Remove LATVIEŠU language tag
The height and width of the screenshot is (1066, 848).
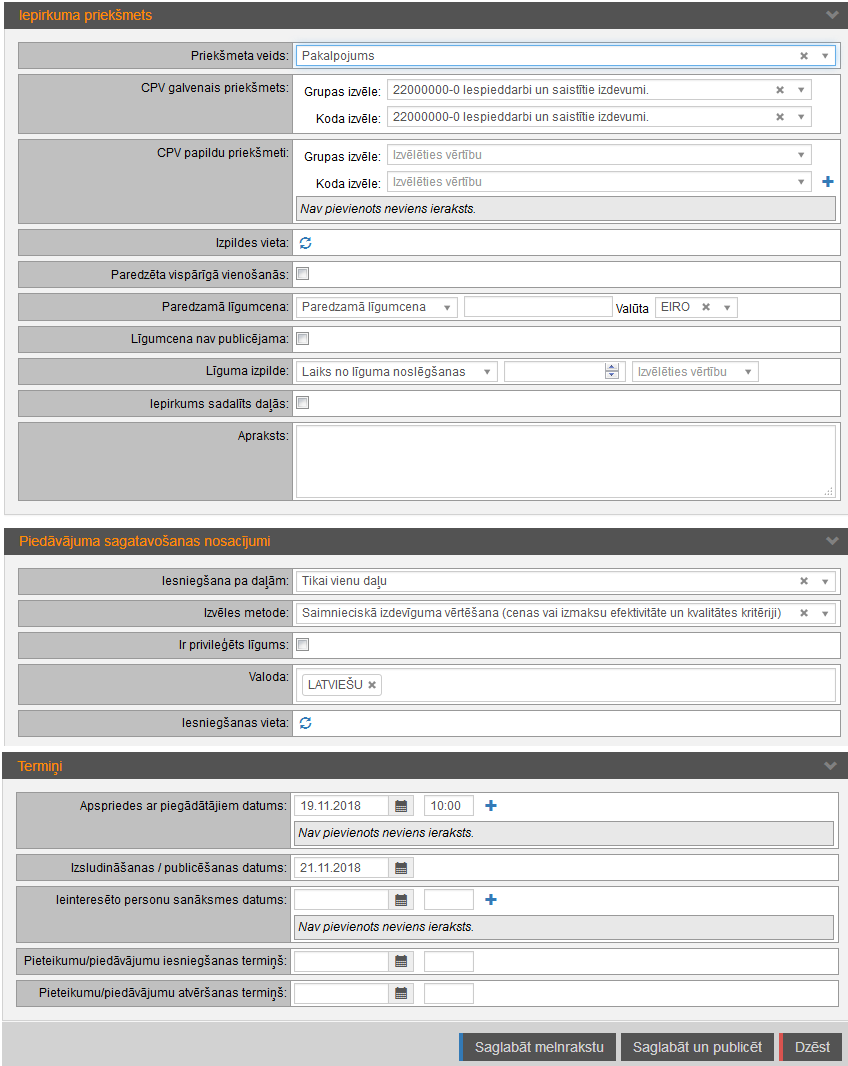click(x=372, y=685)
